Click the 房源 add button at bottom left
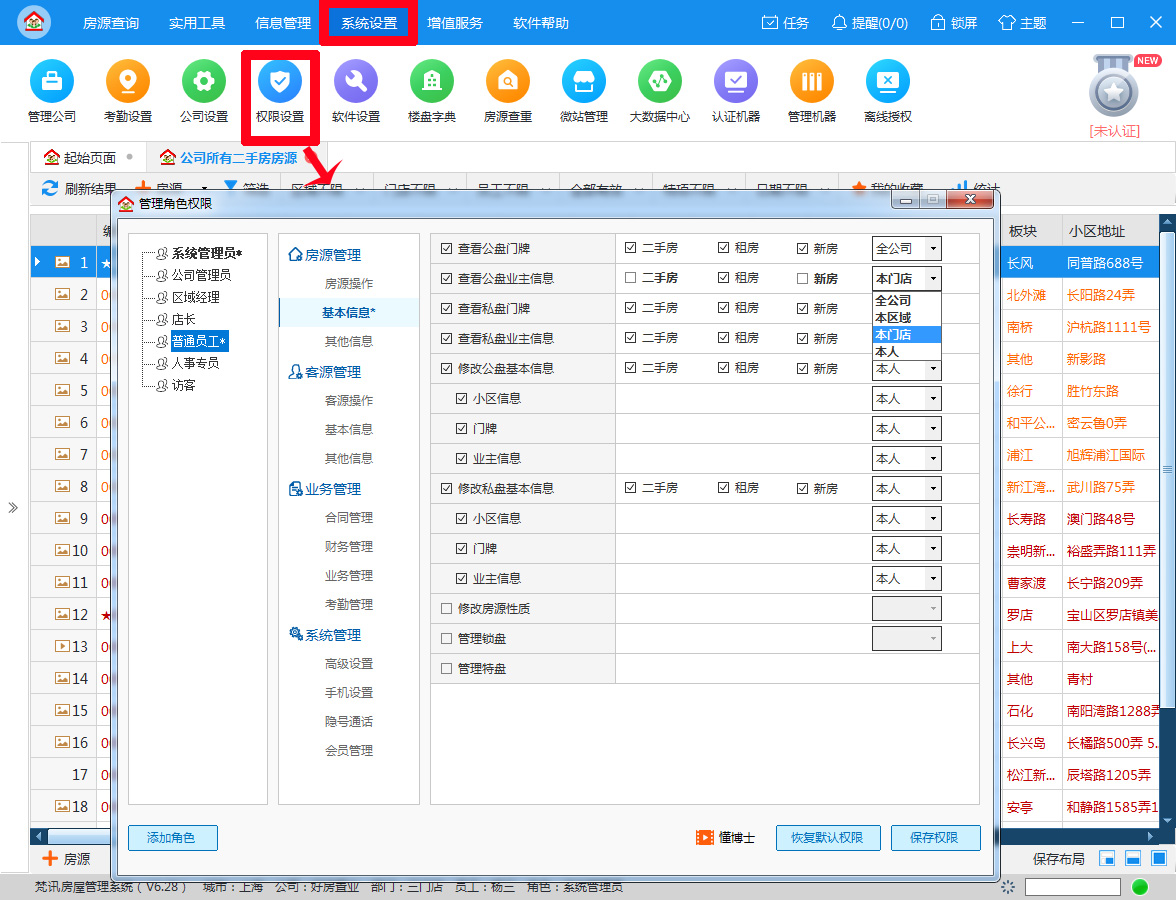 point(66,859)
